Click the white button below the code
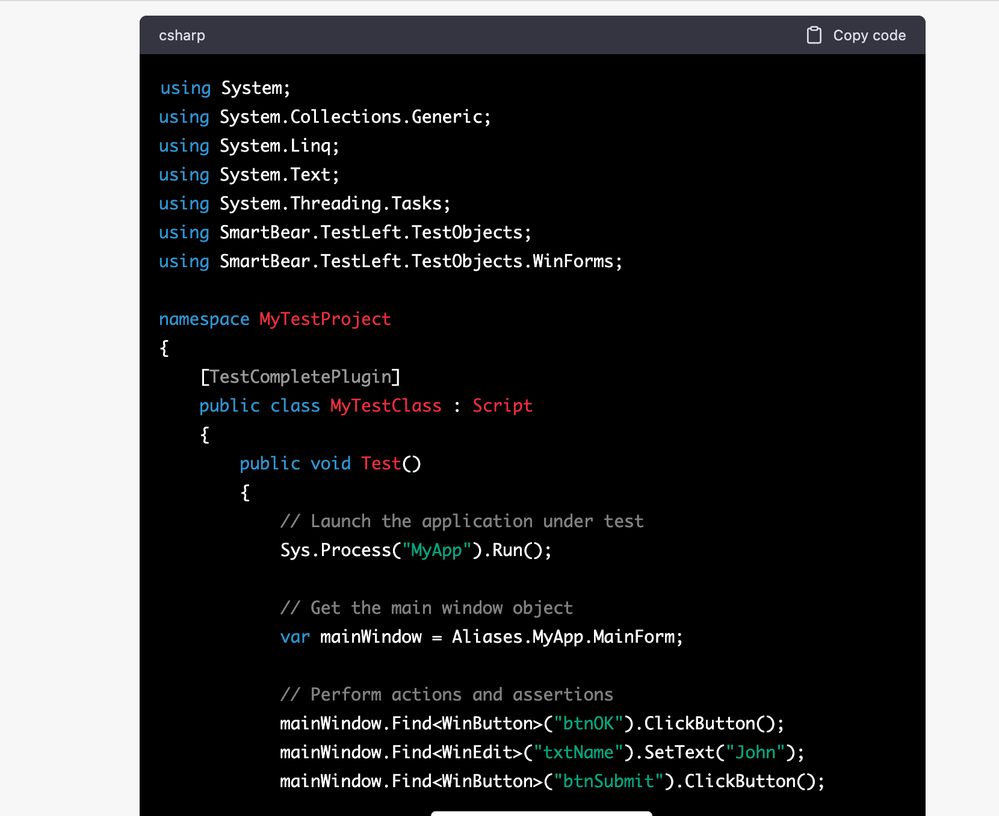 tap(541, 812)
